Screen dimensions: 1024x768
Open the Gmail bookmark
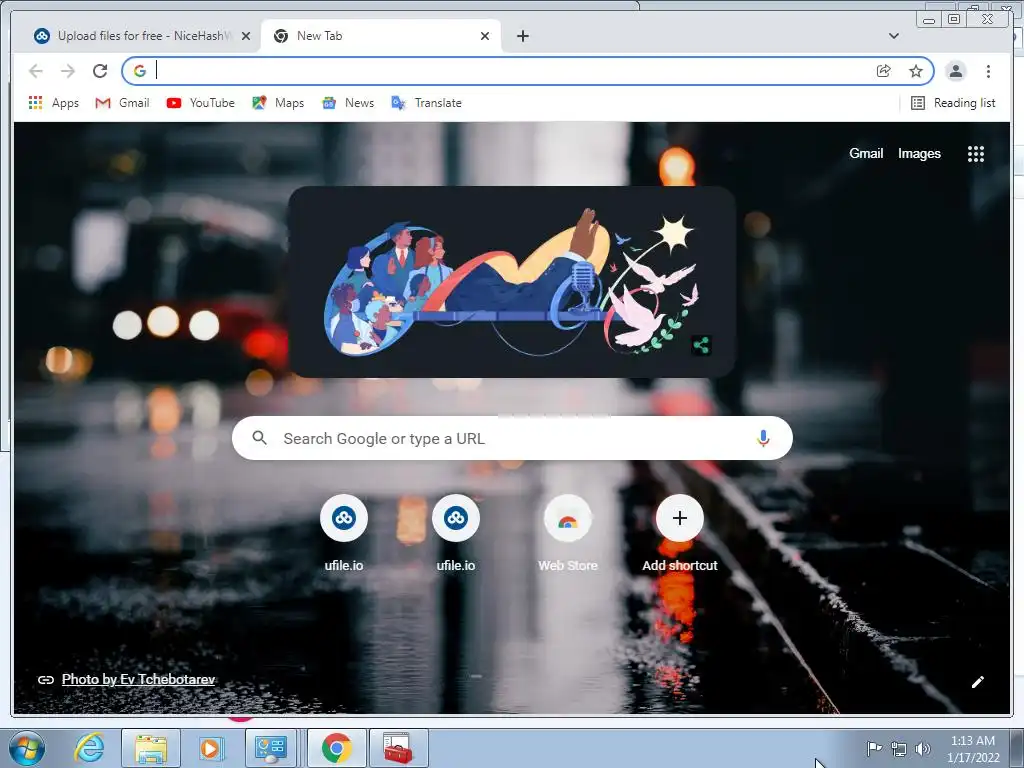point(123,103)
